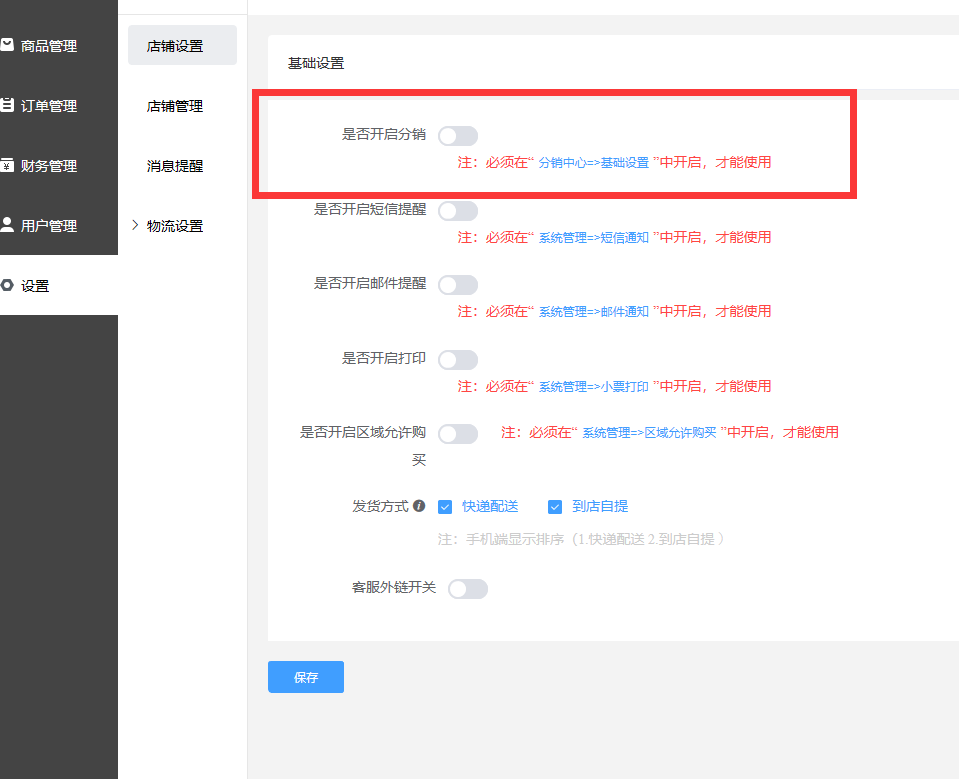Click info icon next to 发货方式

[419, 506]
